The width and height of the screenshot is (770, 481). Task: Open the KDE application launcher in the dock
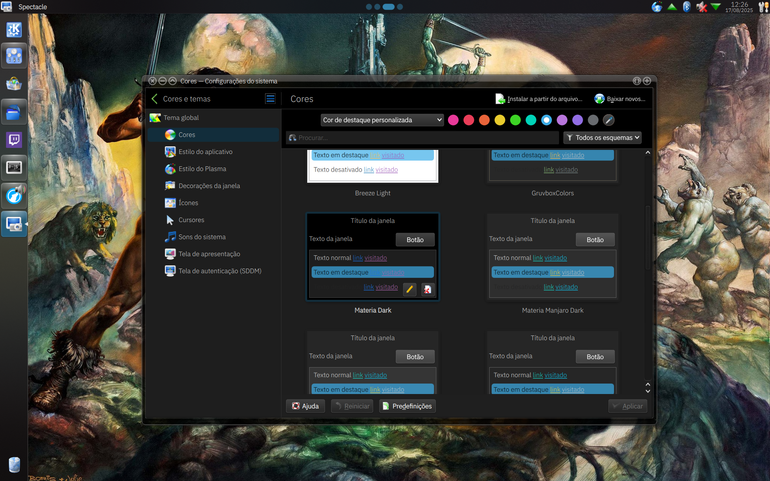[14, 29]
